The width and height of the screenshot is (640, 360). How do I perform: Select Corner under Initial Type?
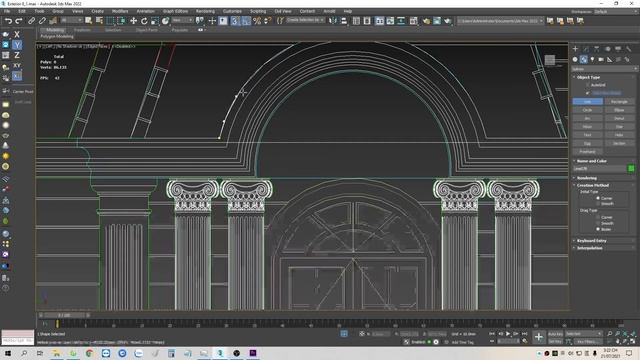(598, 198)
